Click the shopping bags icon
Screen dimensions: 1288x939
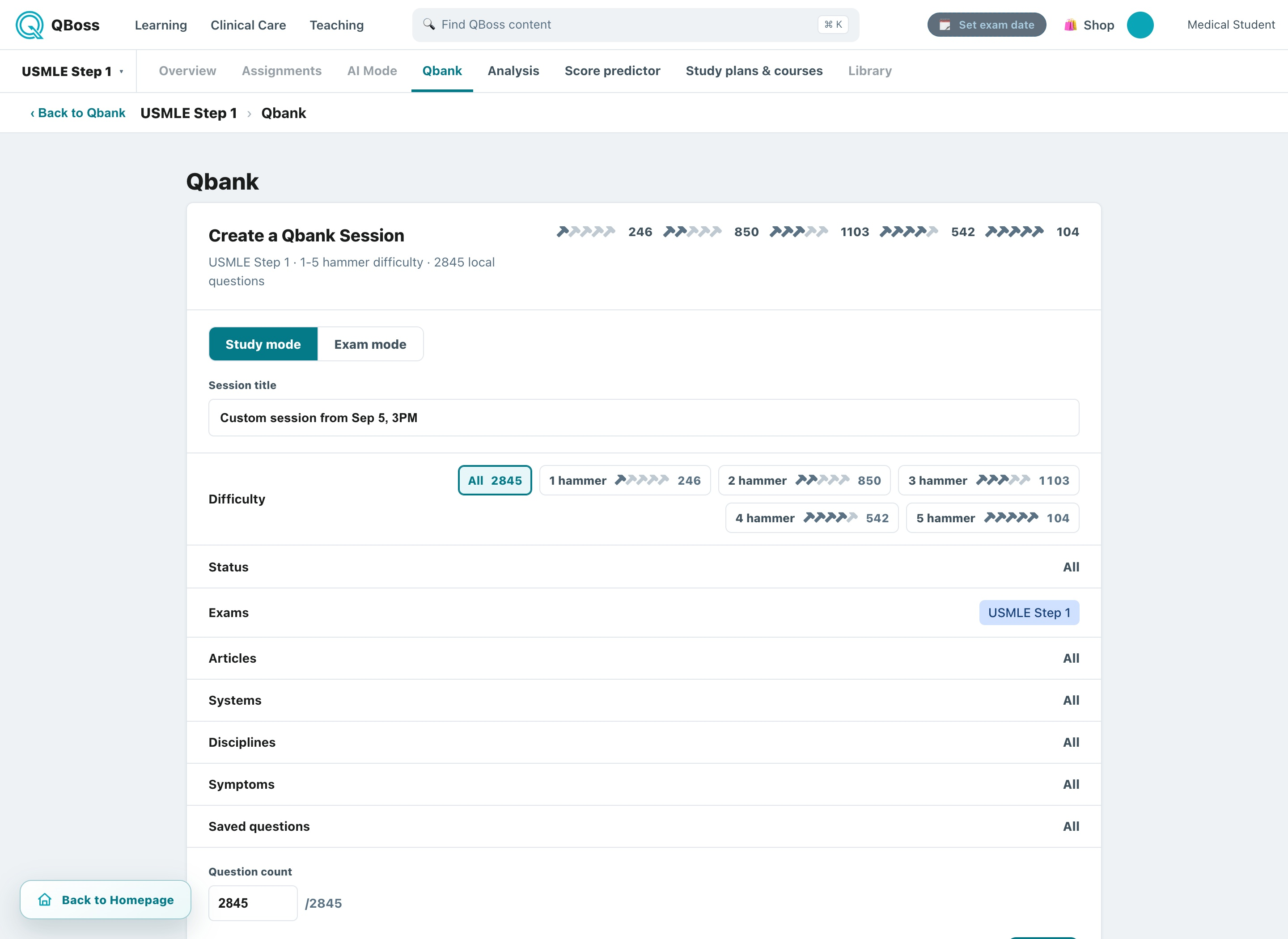pos(1070,25)
